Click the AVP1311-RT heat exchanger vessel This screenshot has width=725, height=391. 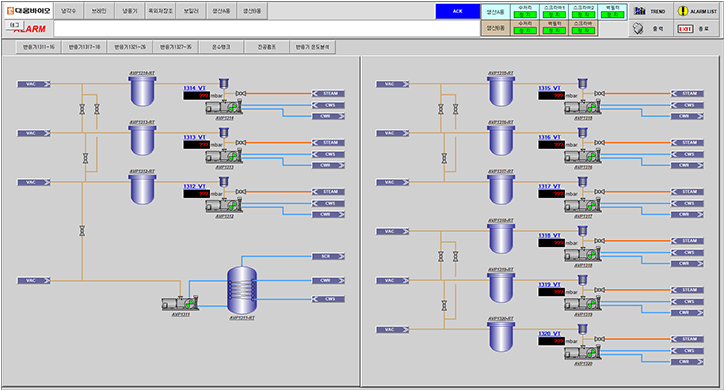pos(242,290)
